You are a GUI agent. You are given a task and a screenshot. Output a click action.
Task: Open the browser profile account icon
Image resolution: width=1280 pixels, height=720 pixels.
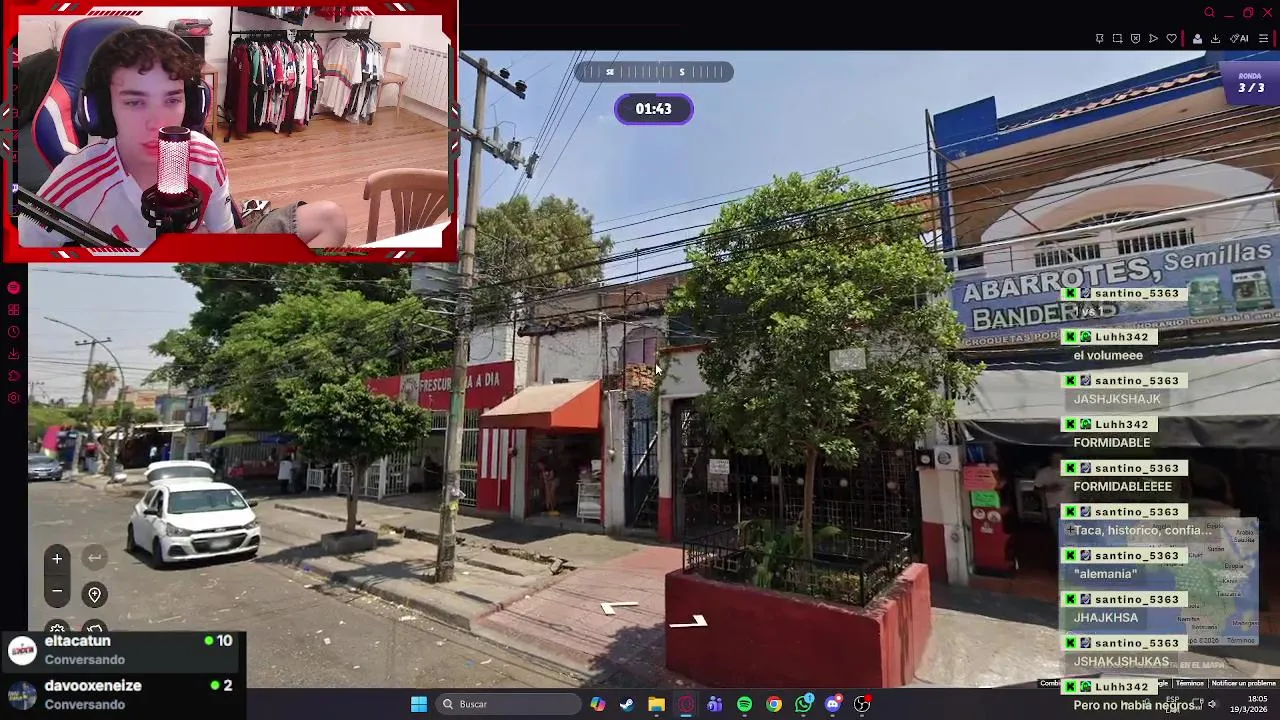click(1197, 39)
